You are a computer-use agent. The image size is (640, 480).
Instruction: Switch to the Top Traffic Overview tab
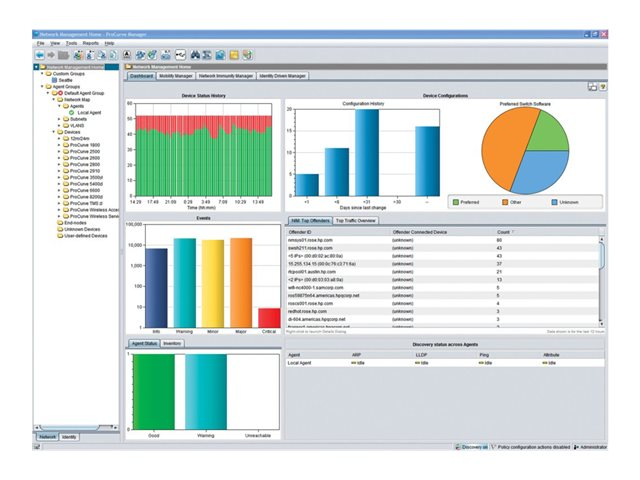[x=355, y=219]
